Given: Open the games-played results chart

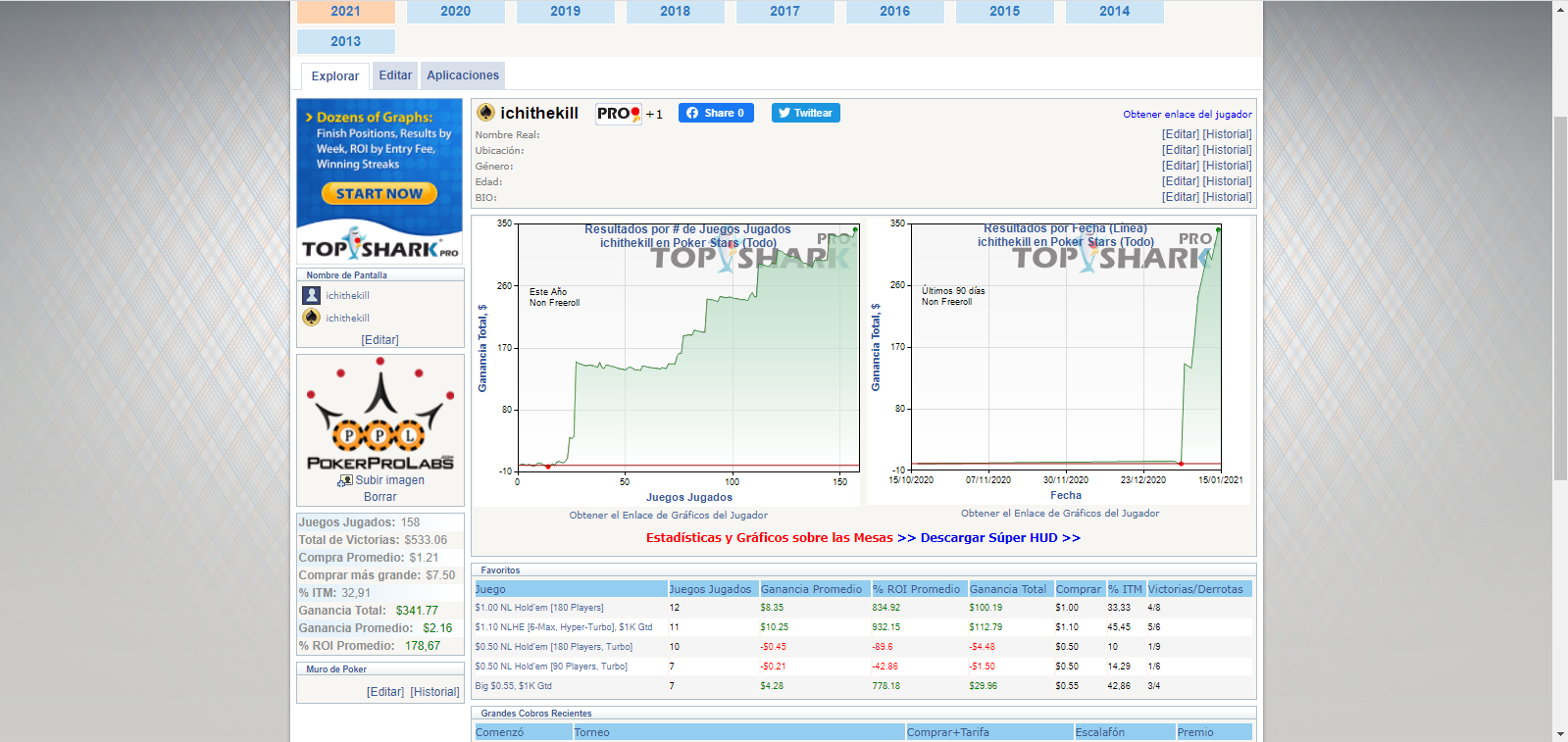Looking at the screenshot, I should tap(667, 361).
